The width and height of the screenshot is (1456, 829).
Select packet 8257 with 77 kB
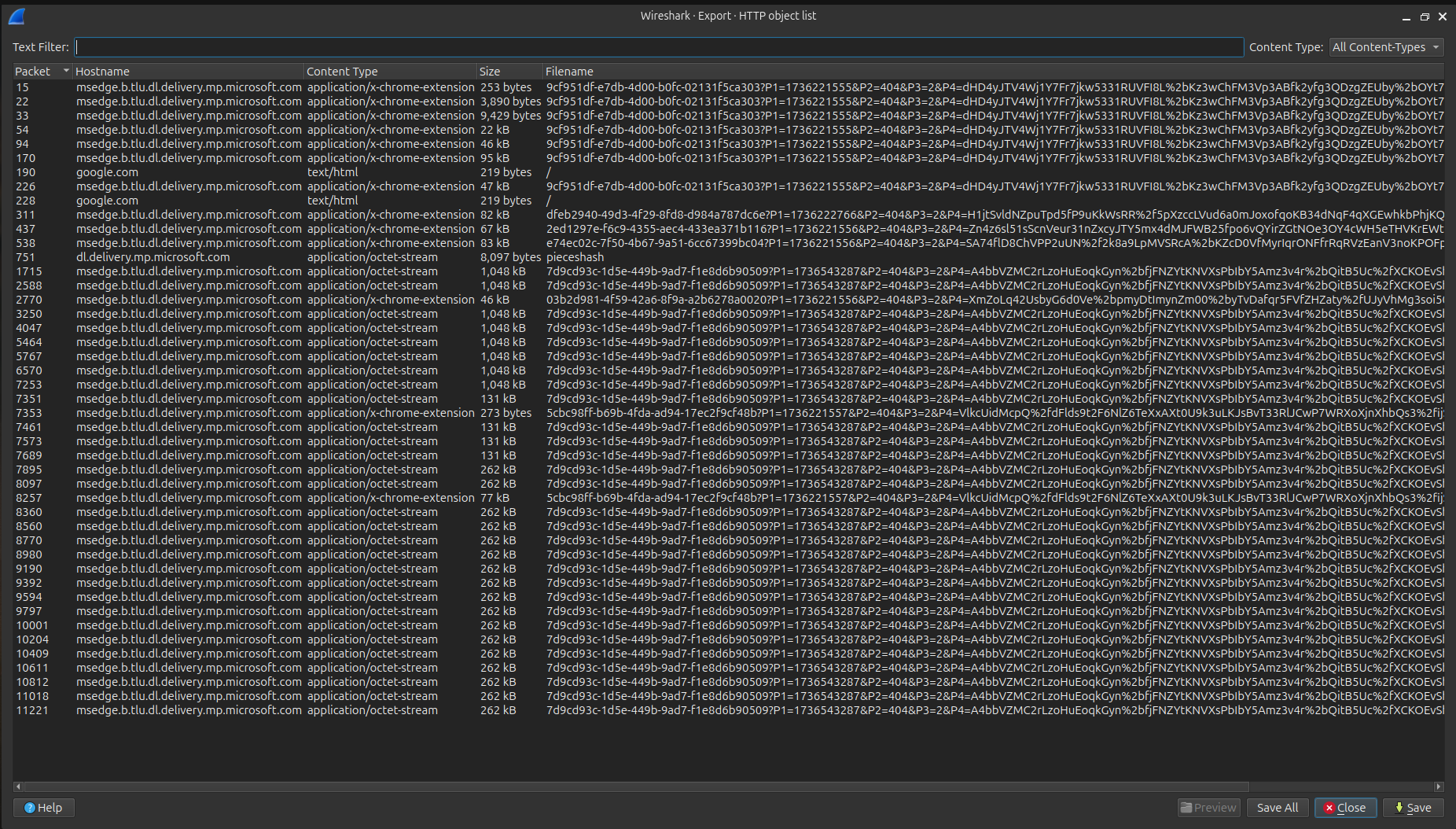click(x=729, y=498)
